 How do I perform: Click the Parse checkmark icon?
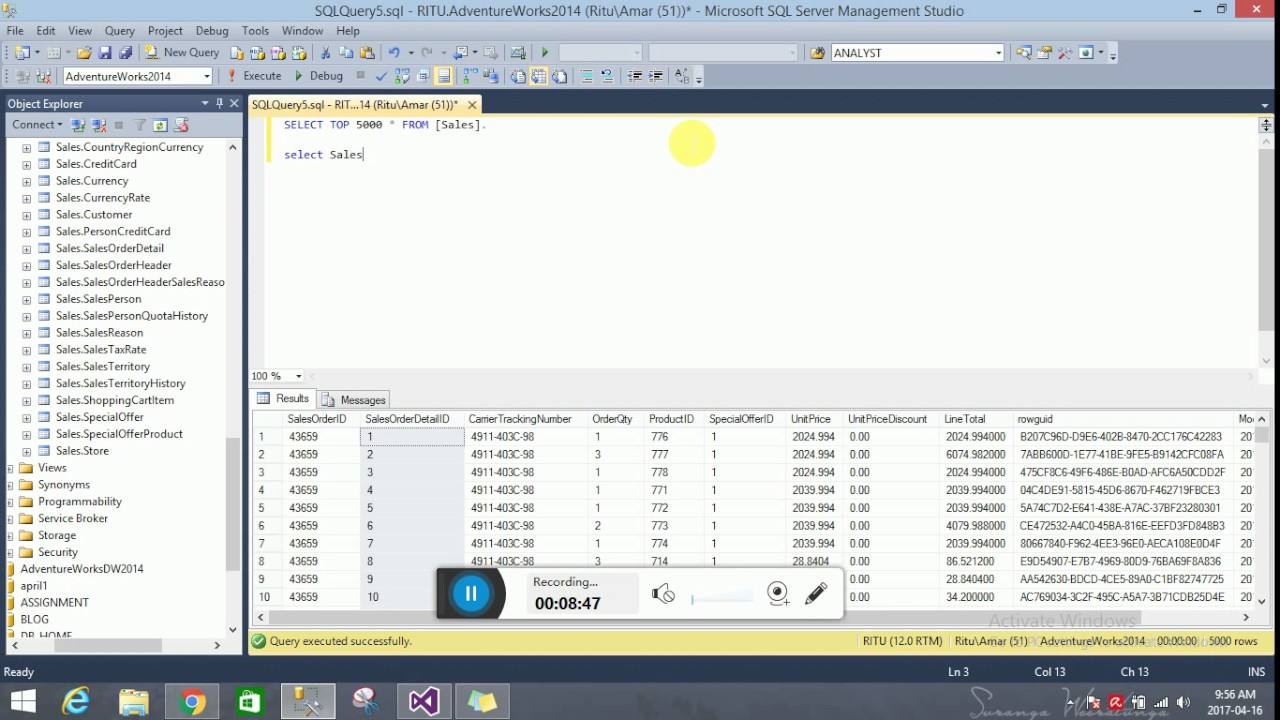[381, 76]
